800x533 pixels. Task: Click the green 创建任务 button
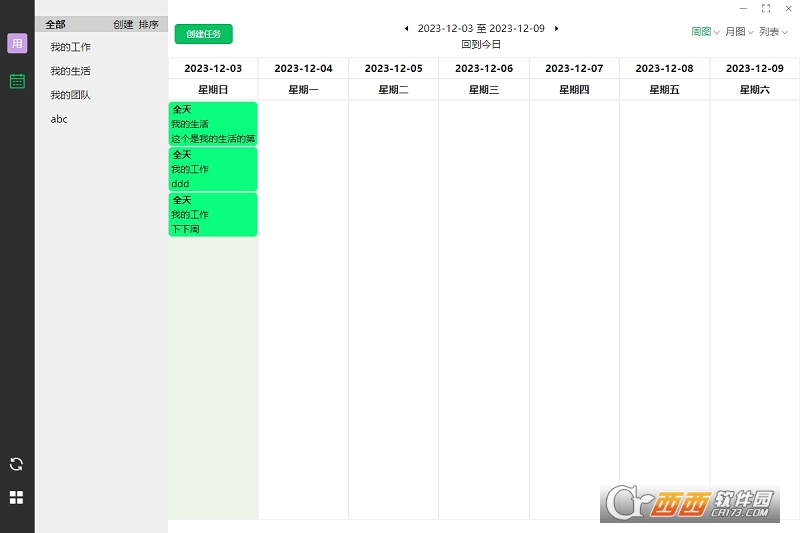pyautogui.click(x=204, y=34)
